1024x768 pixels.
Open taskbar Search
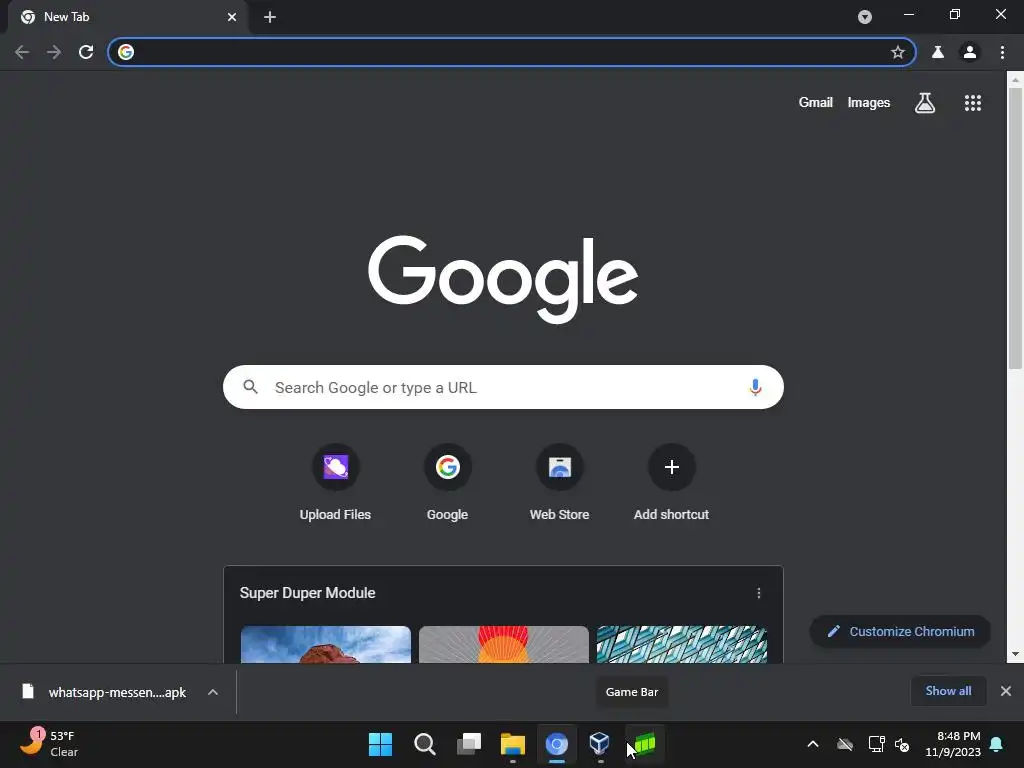(x=424, y=744)
